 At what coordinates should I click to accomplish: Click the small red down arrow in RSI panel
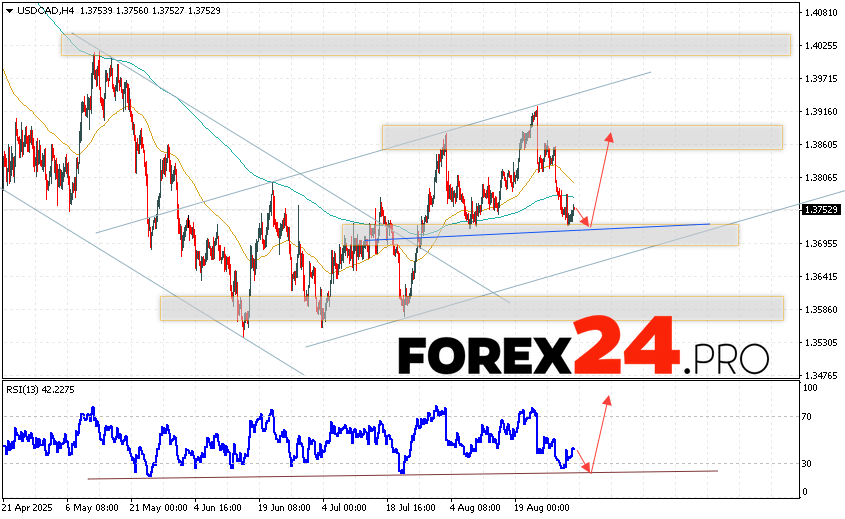point(582,460)
